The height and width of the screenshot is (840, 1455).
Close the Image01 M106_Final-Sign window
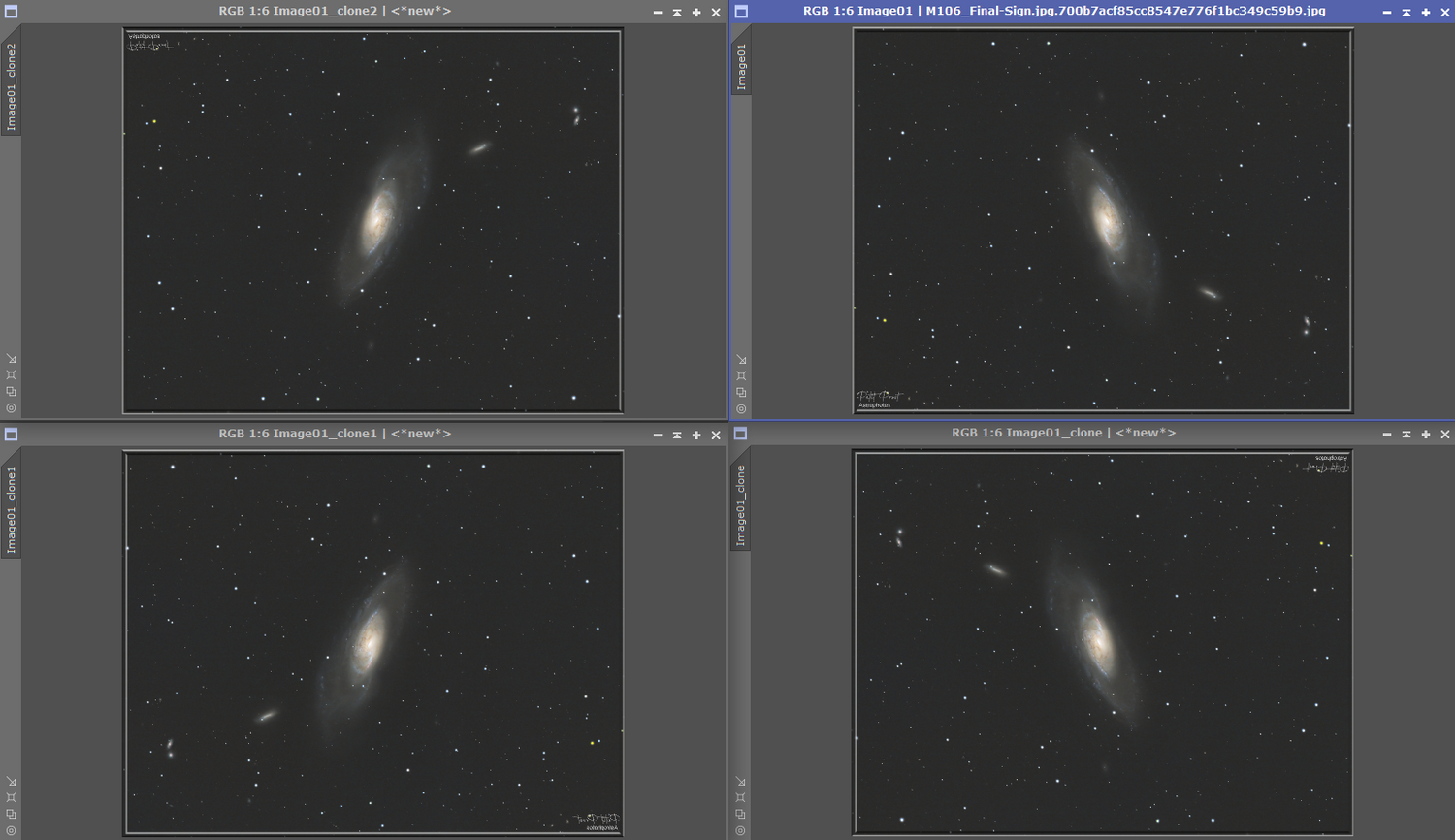point(1445,13)
